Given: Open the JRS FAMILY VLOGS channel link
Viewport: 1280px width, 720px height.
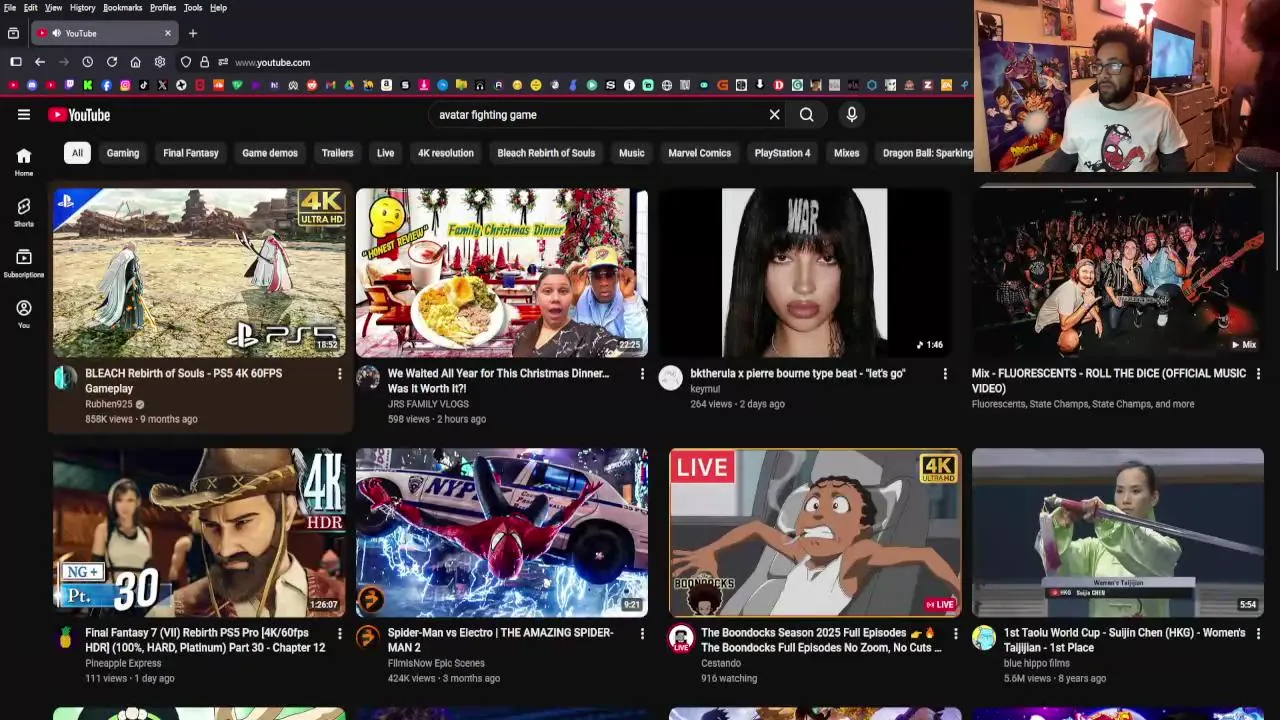Looking at the screenshot, I should 428,404.
